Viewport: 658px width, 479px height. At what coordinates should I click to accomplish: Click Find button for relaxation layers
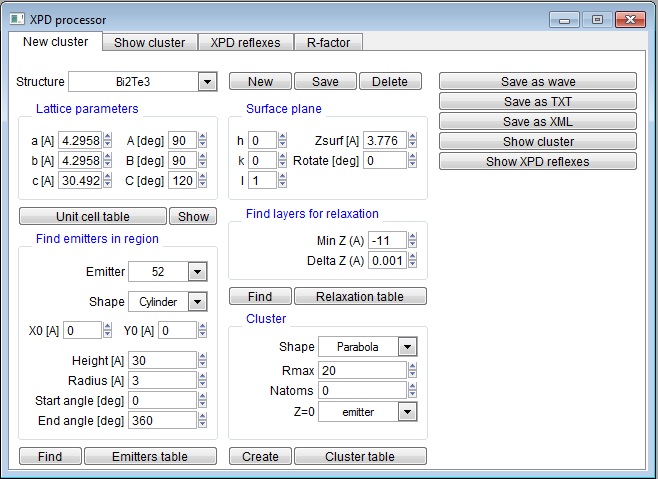(260, 296)
